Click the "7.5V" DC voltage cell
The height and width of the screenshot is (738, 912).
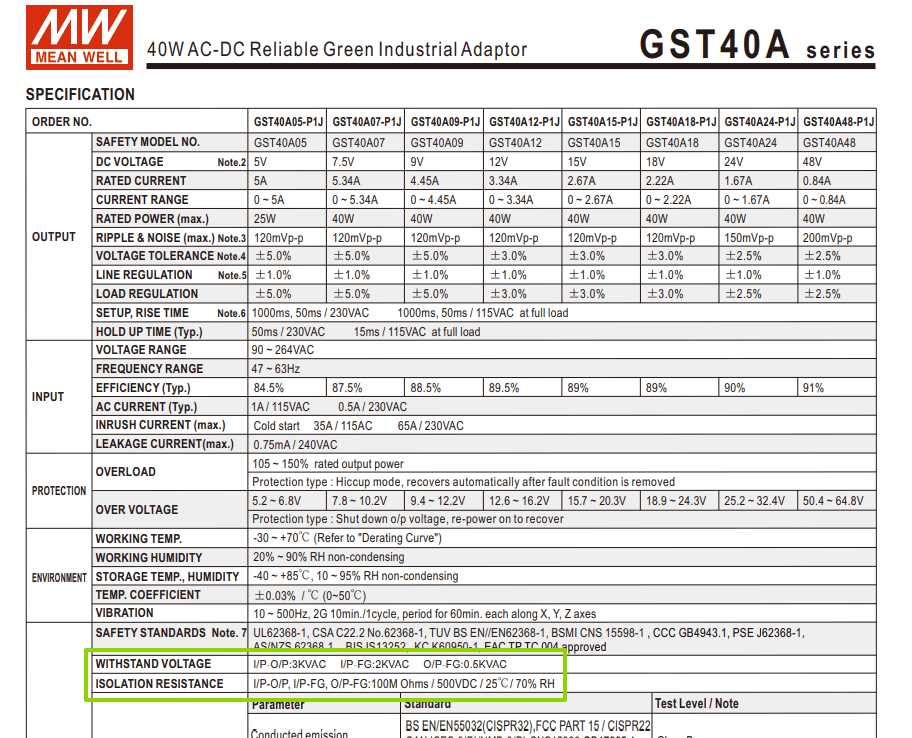pyautogui.click(x=343, y=162)
